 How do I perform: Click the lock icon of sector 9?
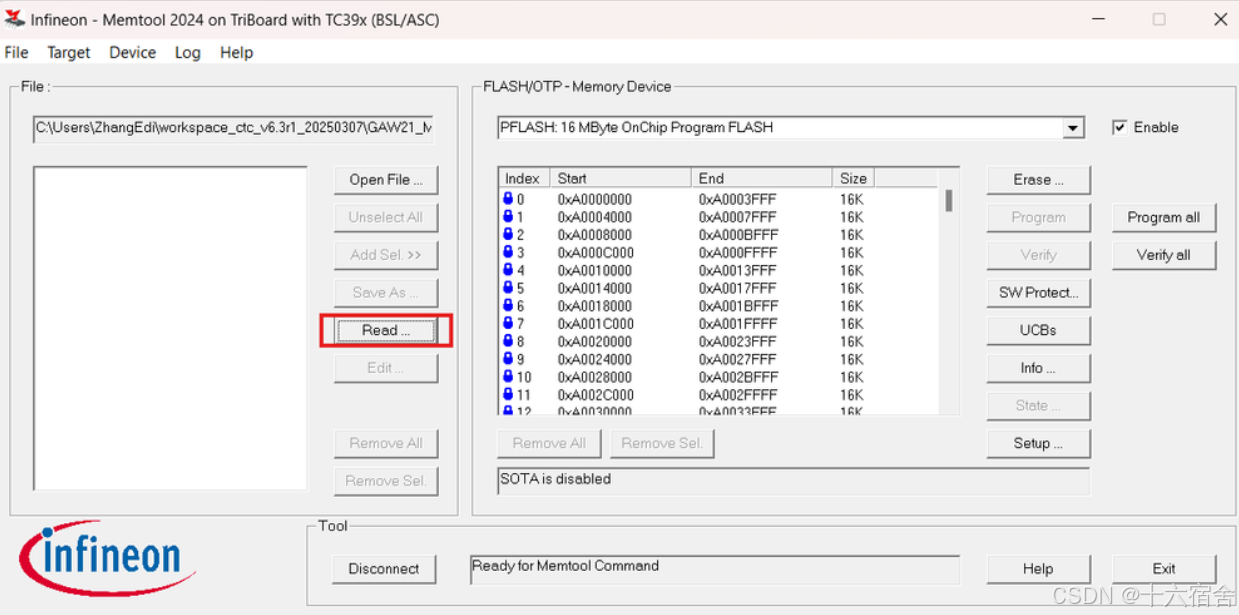click(508, 359)
